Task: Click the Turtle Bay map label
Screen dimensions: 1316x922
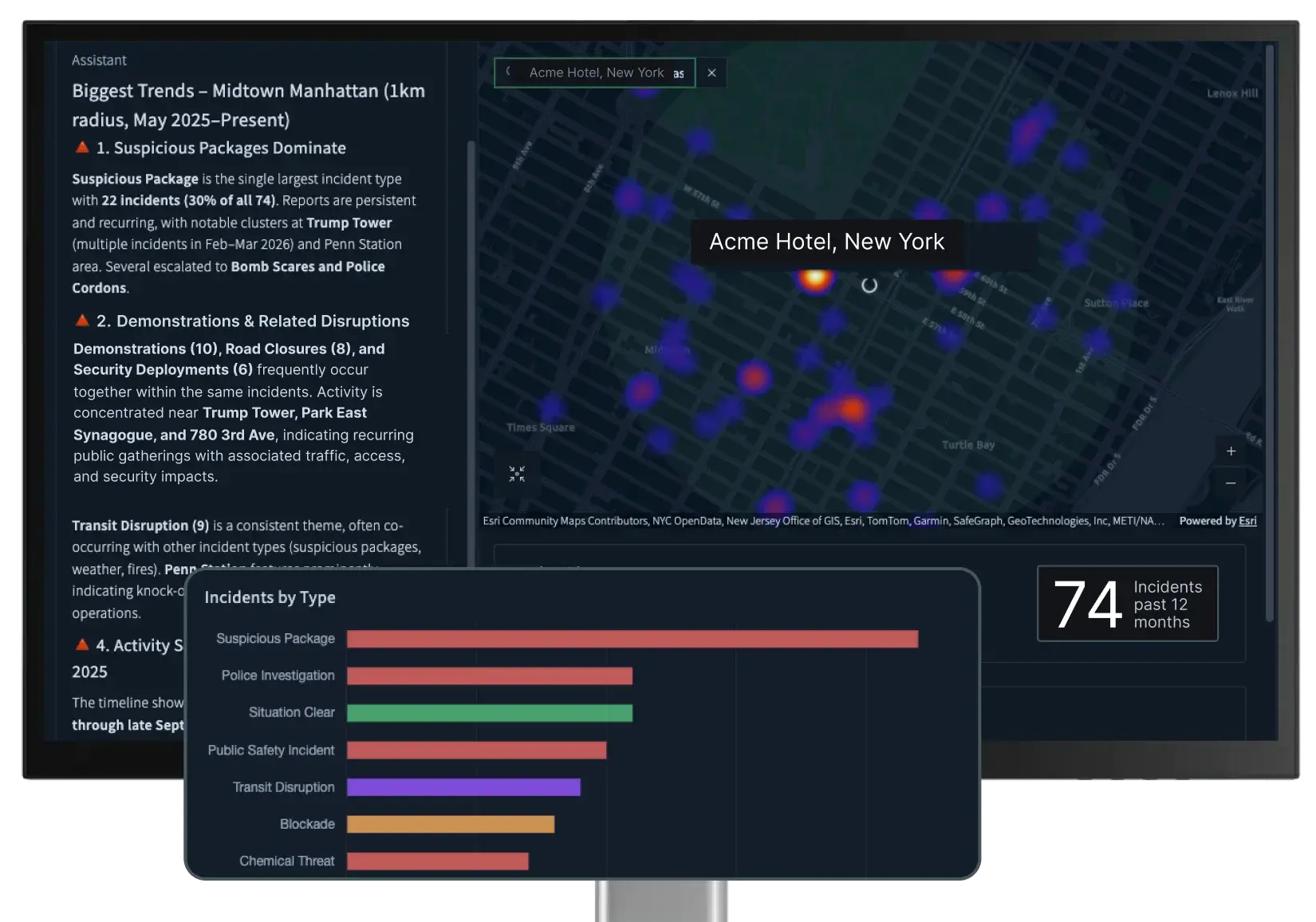Action: pyautogui.click(x=967, y=445)
